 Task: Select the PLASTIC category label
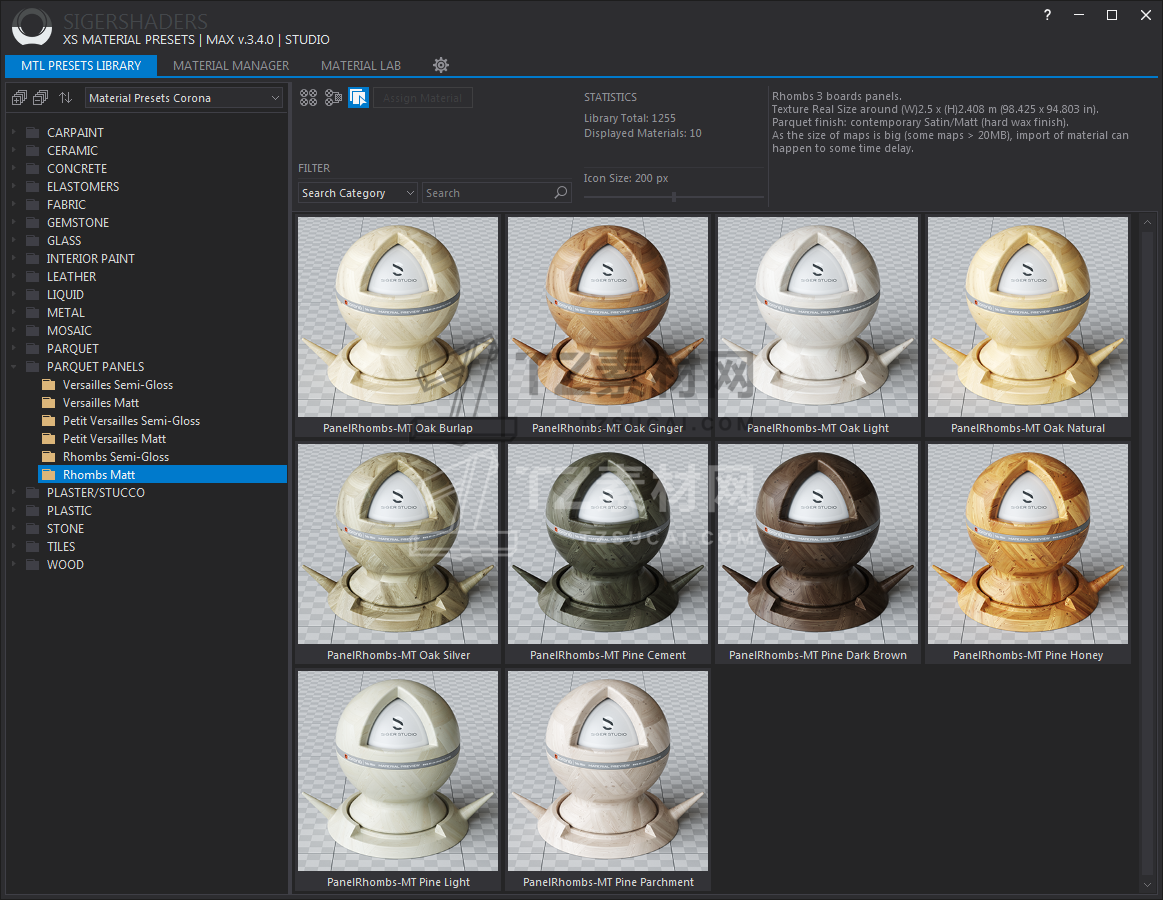click(69, 510)
